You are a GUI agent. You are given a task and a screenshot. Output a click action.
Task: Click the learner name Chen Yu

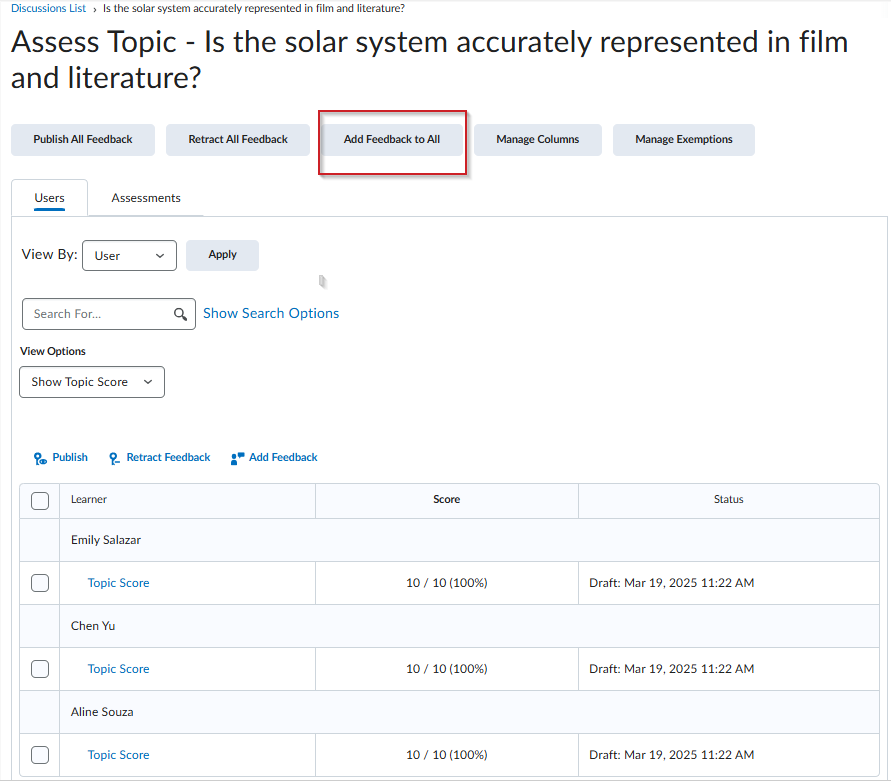(x=93, y=626)
